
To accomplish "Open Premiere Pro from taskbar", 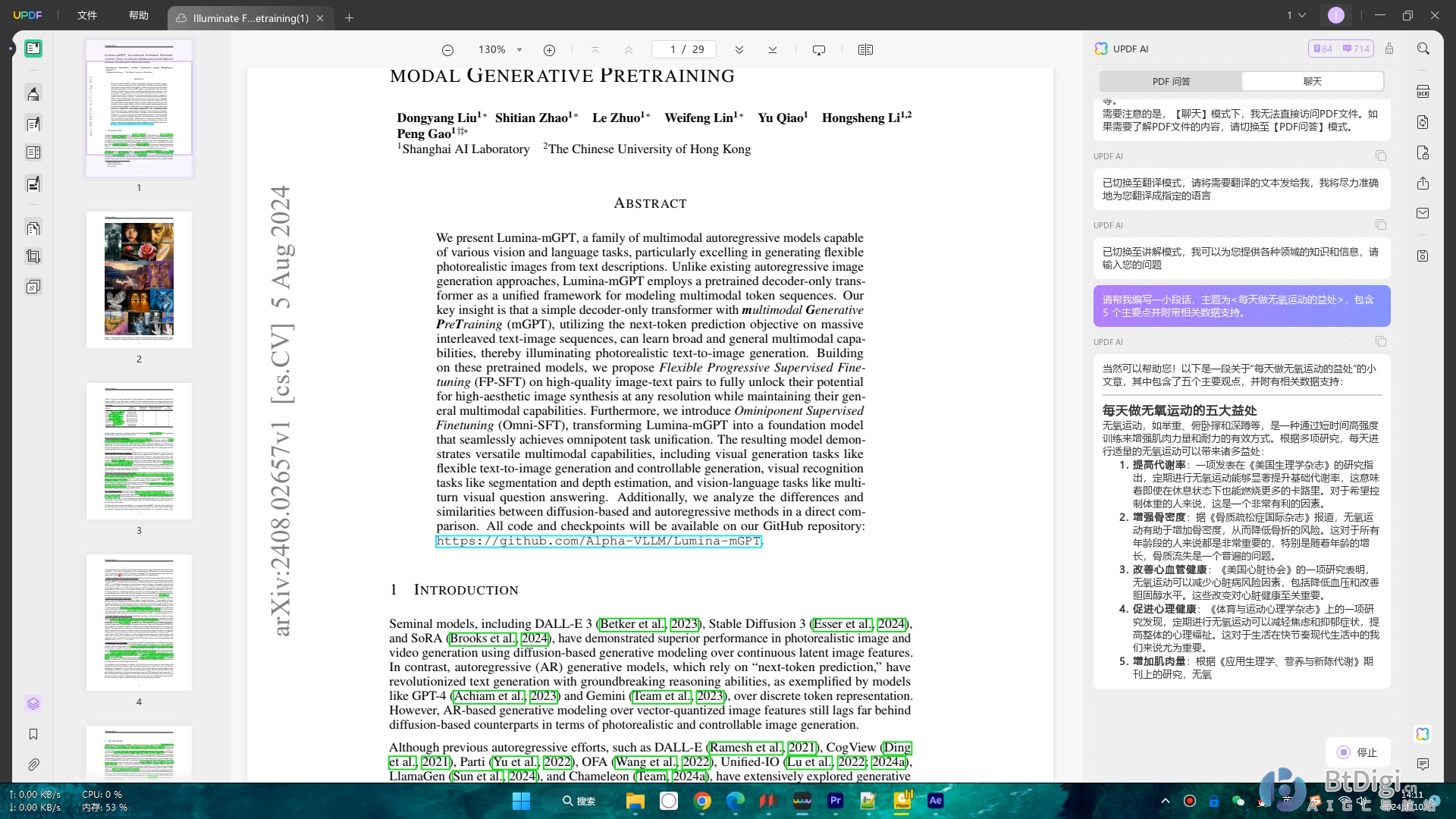I will [835, 801].
